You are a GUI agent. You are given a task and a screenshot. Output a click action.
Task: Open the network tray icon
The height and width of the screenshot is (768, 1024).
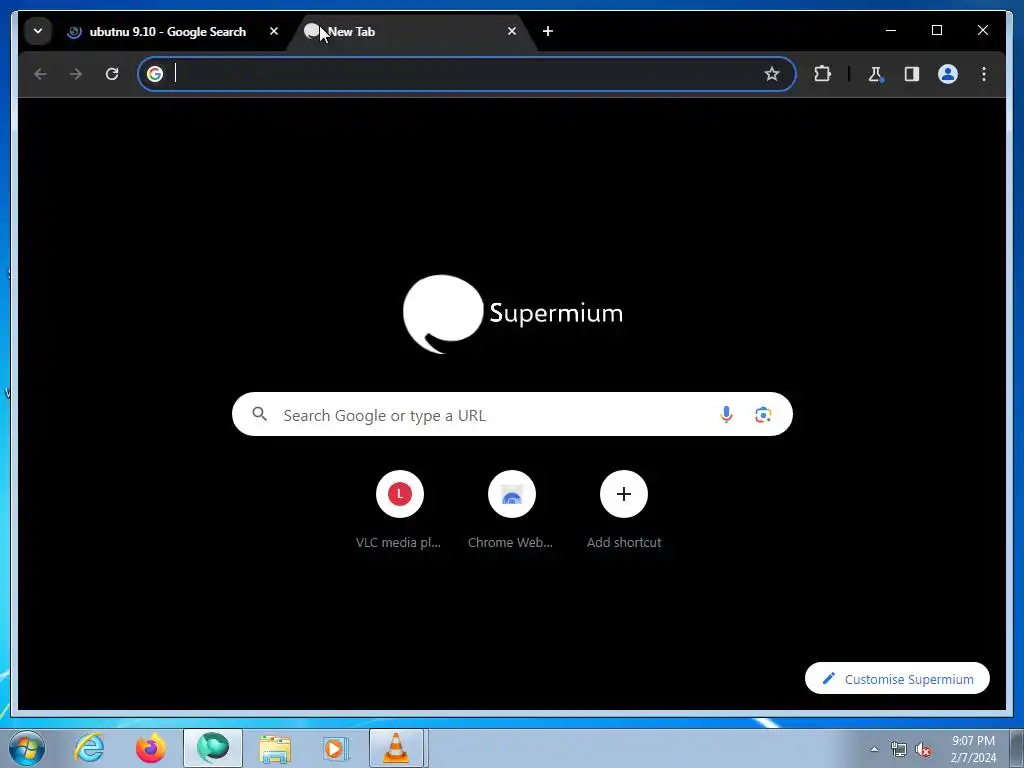[899, 749]
